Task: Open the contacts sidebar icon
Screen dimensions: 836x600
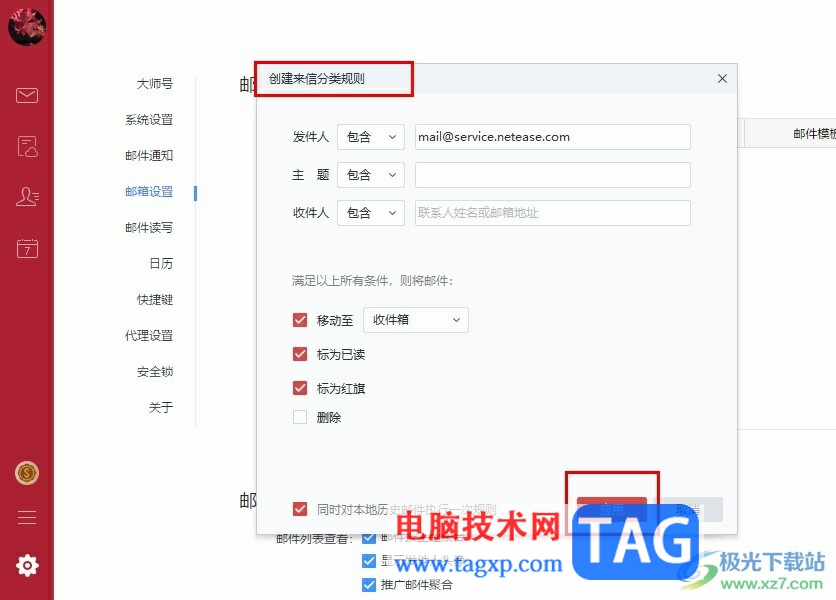Action: tap(27, 197)
